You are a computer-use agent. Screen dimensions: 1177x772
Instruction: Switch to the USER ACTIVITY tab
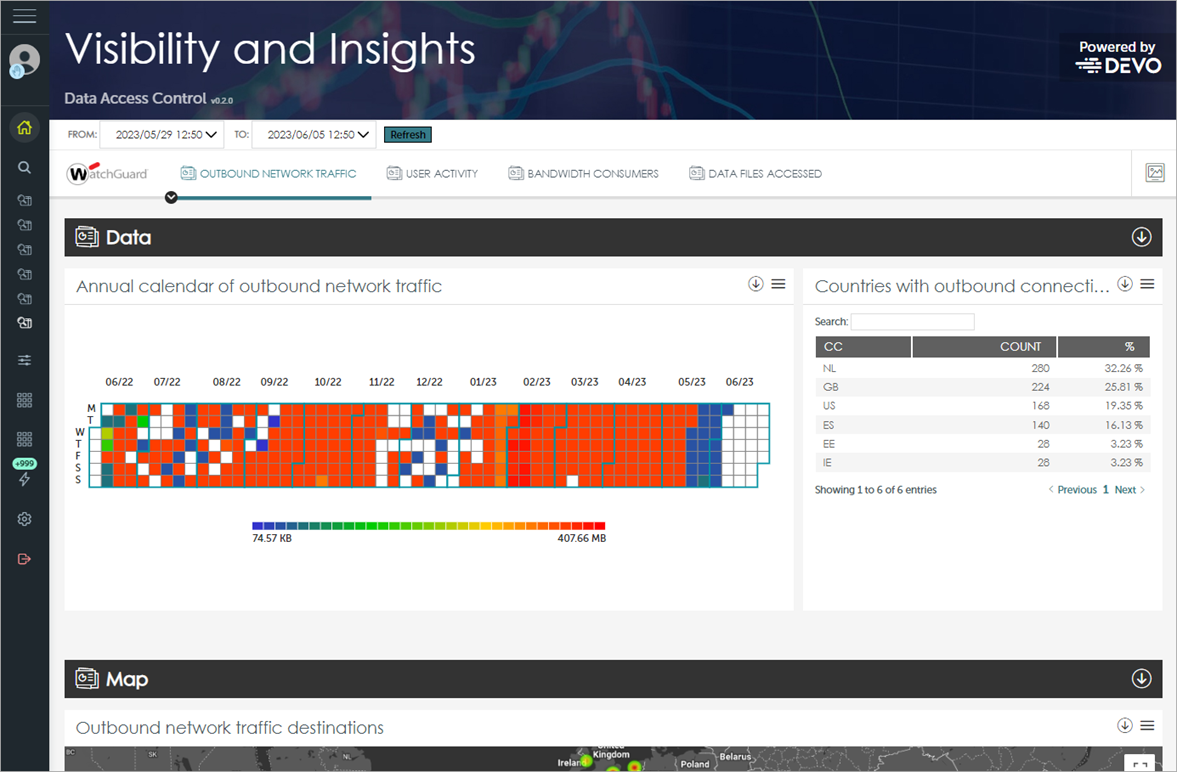click(x=432, y=172)
